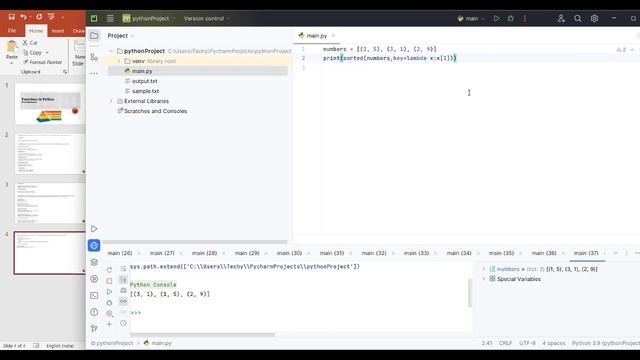Open the Version control dropdown
Viewport: 640px width, 360px height.
click(207, 18)
